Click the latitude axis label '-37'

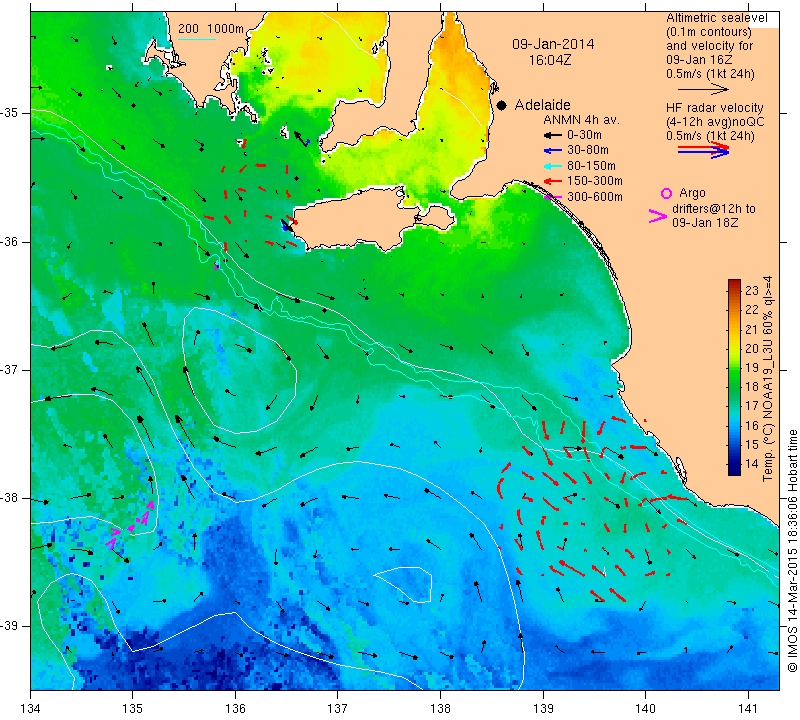pyautogui.click(x=10, y=369)
